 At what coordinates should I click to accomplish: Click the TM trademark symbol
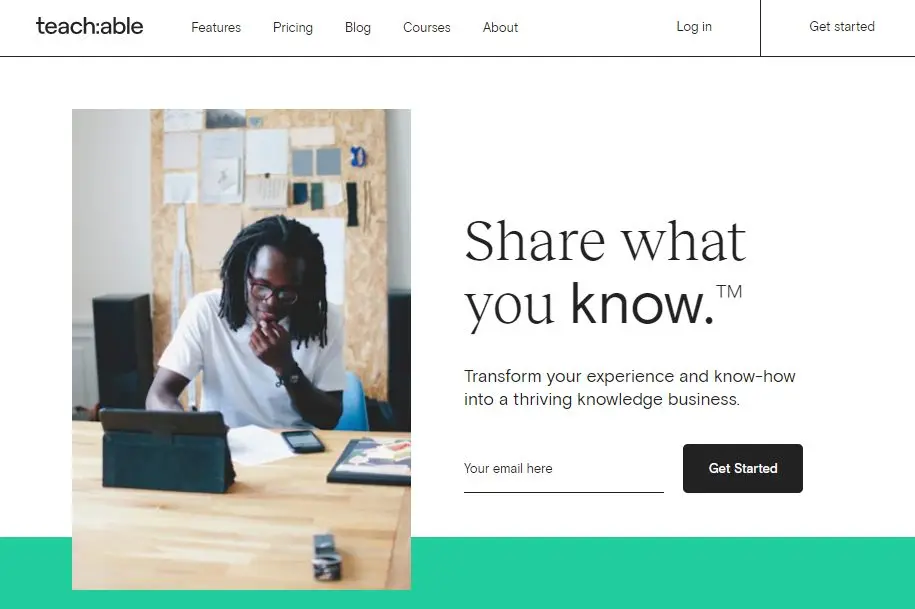[x=729, y=292]
